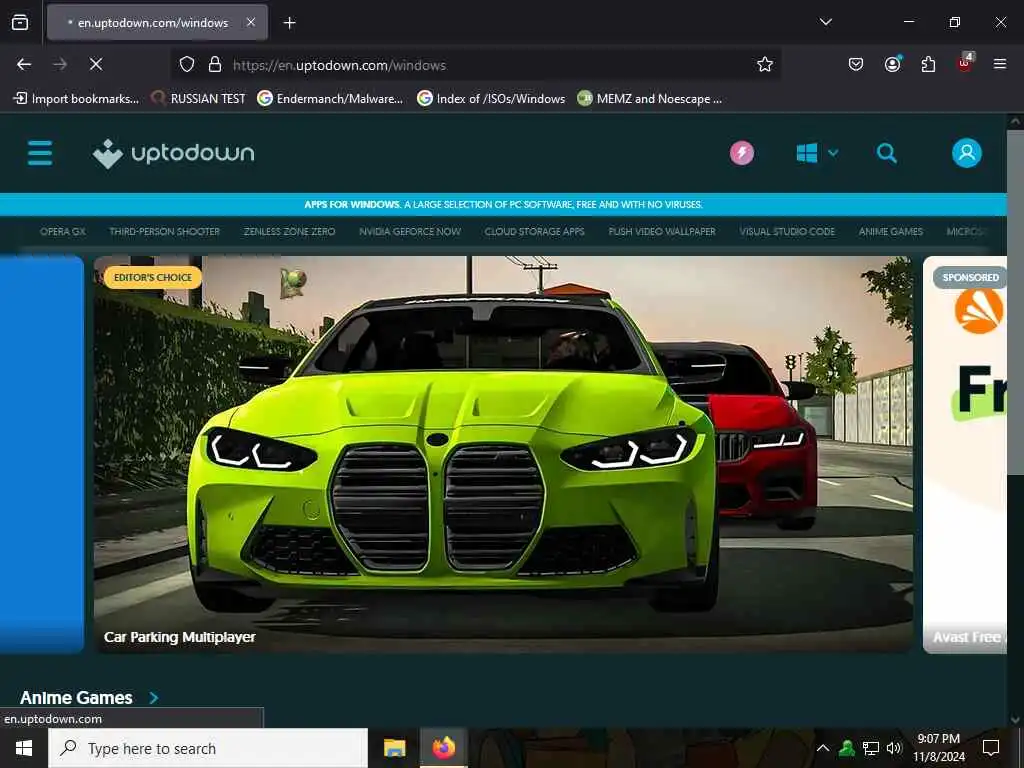Viewport: 1024px width, 768px height.
Task: Open the Windows notification center
Action: (991, 748)
